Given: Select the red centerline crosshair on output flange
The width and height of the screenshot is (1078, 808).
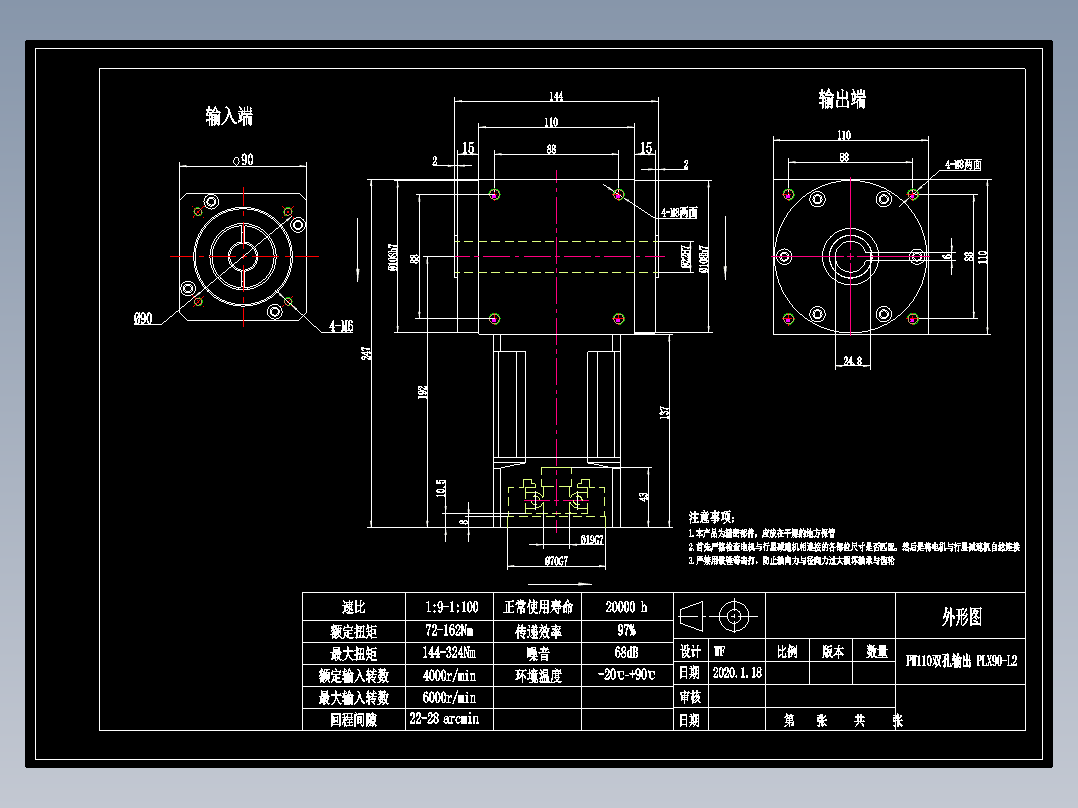Looking at the screenshot, I should coord(851,257).
